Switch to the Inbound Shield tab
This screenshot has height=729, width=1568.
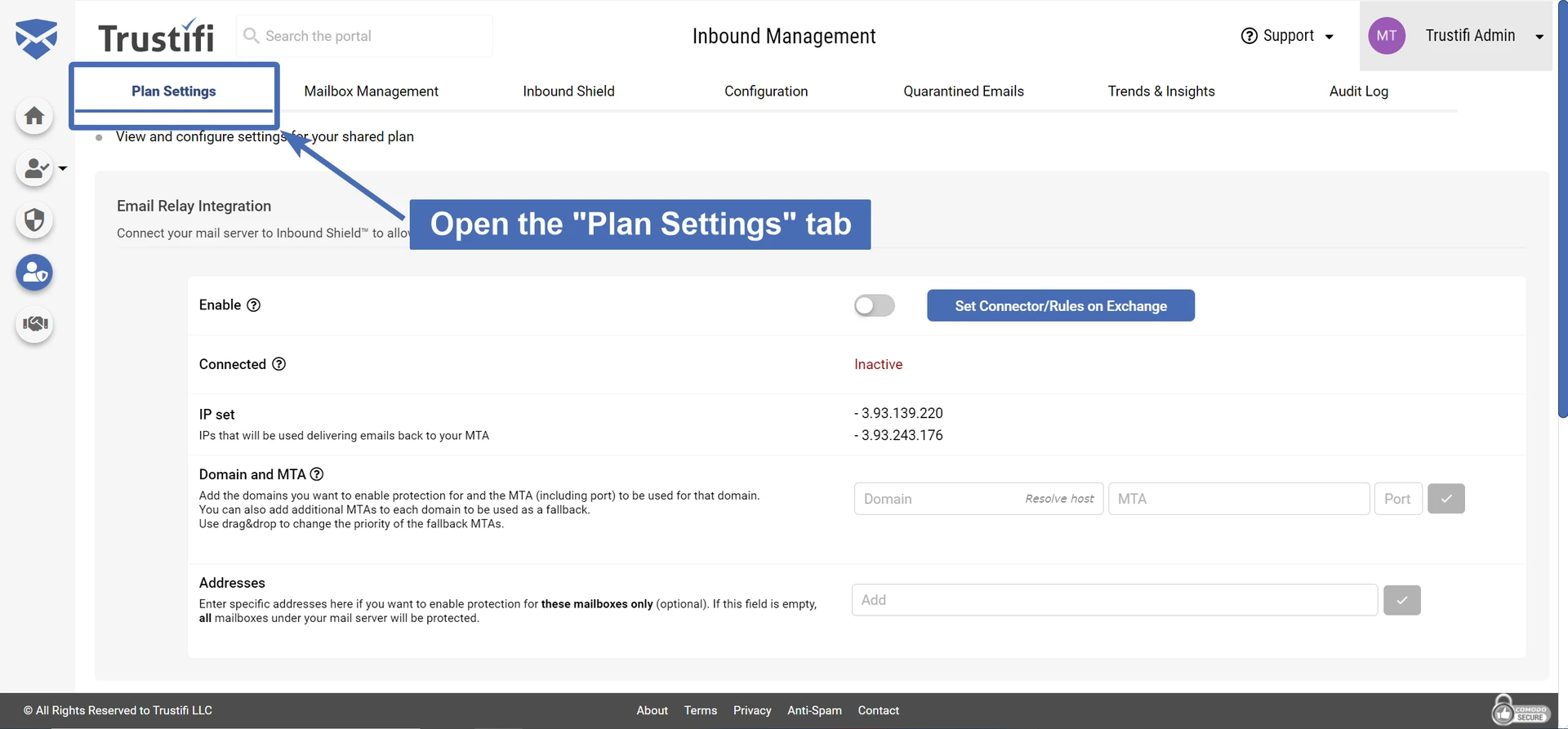(x=568, y=91)
